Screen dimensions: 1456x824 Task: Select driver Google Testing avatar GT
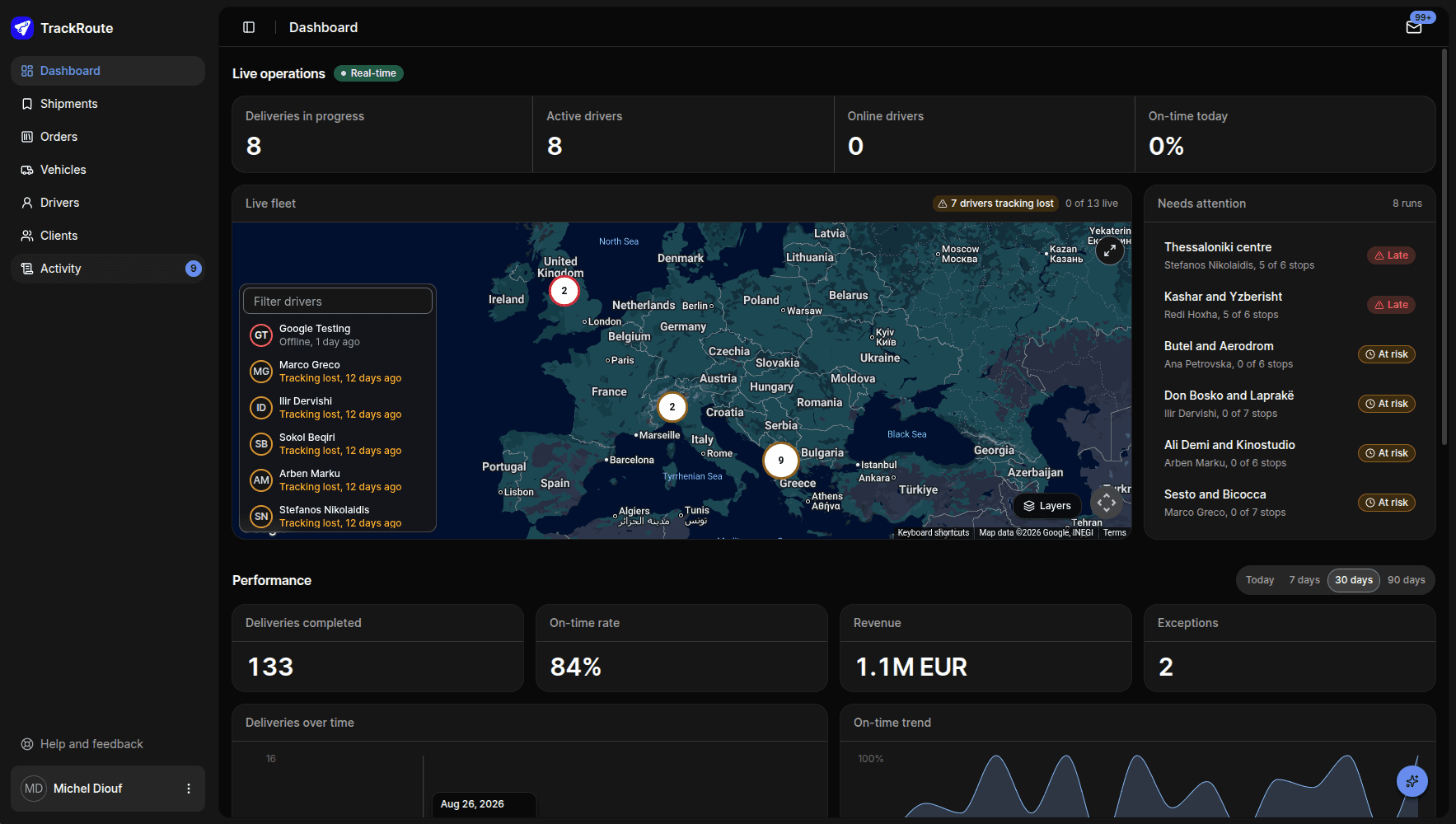[x=261, y=335]
